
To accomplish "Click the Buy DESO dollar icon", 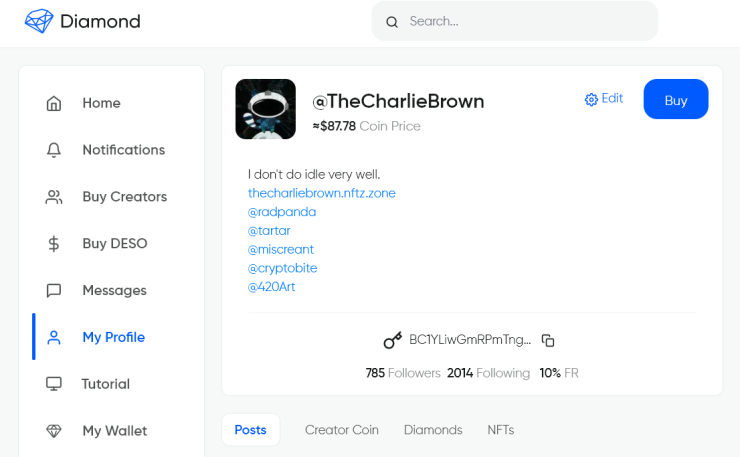I will [54, 244].
